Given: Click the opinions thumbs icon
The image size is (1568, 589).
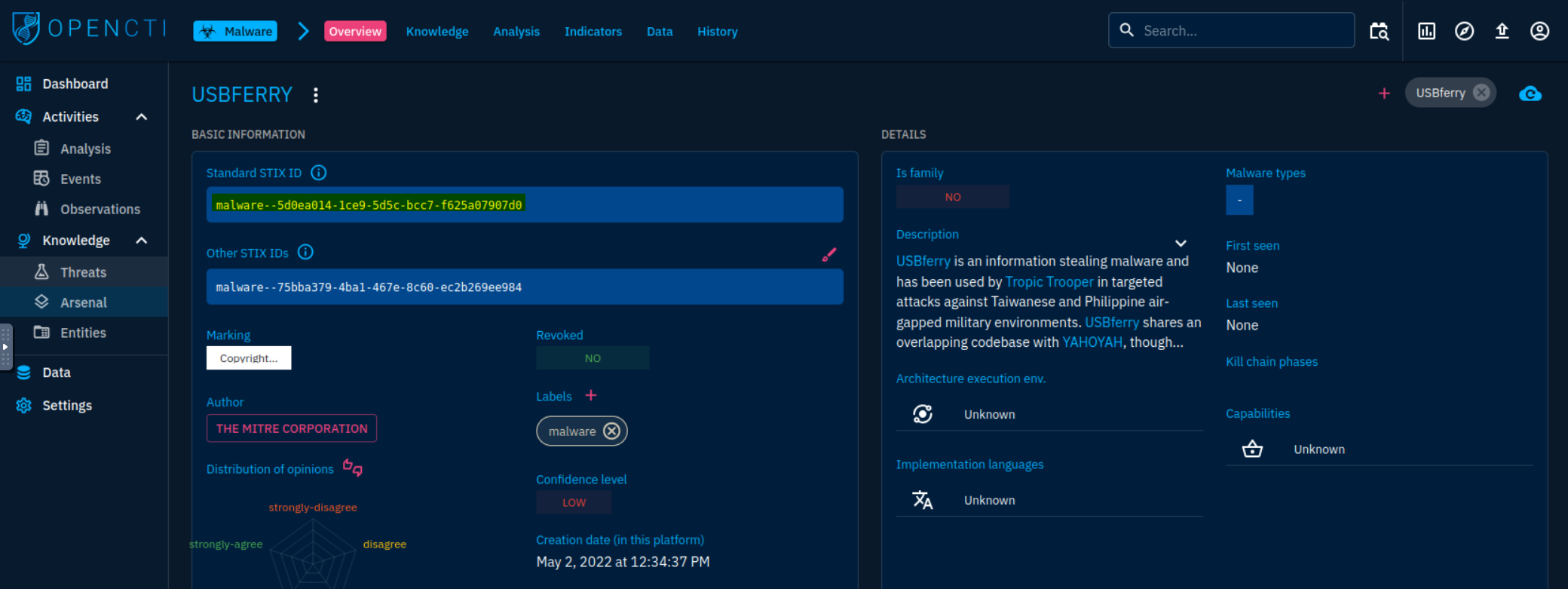Looking at the screenshot, I should pyautogui.click(x=352, y=468).
